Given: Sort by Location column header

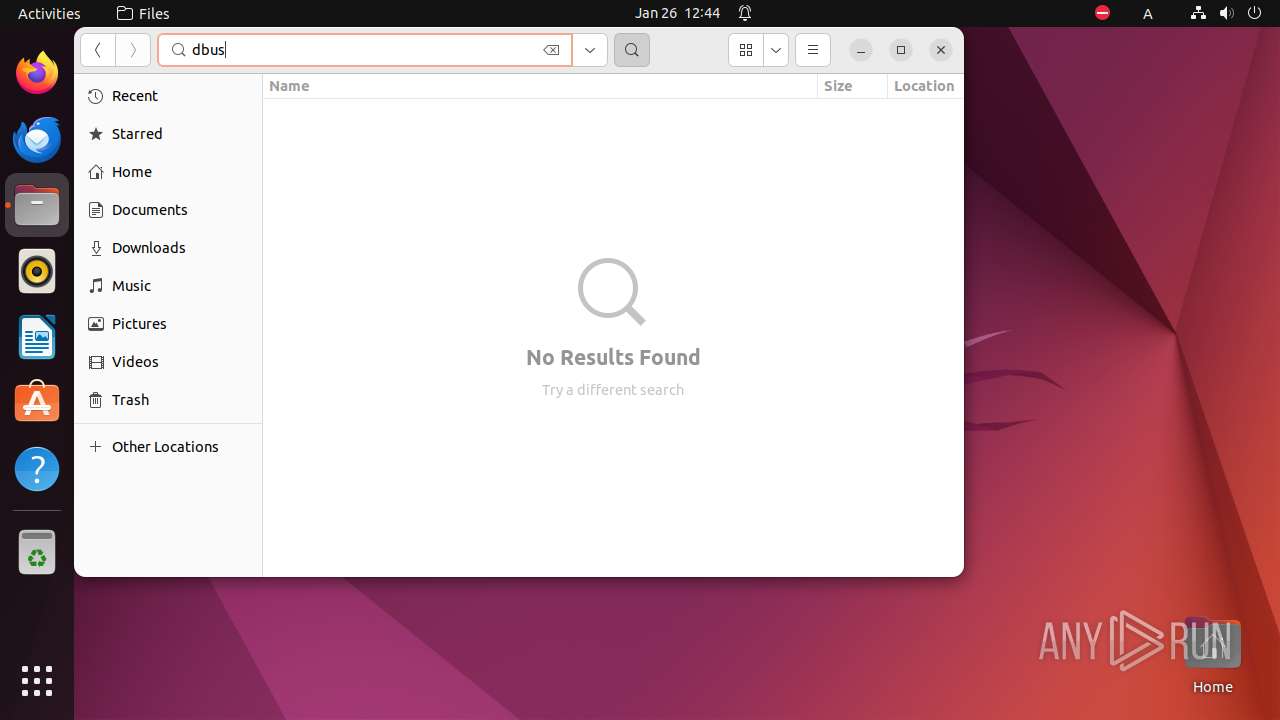Looking at the screenshot, I should pyautogui.click(x=925, y=86).
